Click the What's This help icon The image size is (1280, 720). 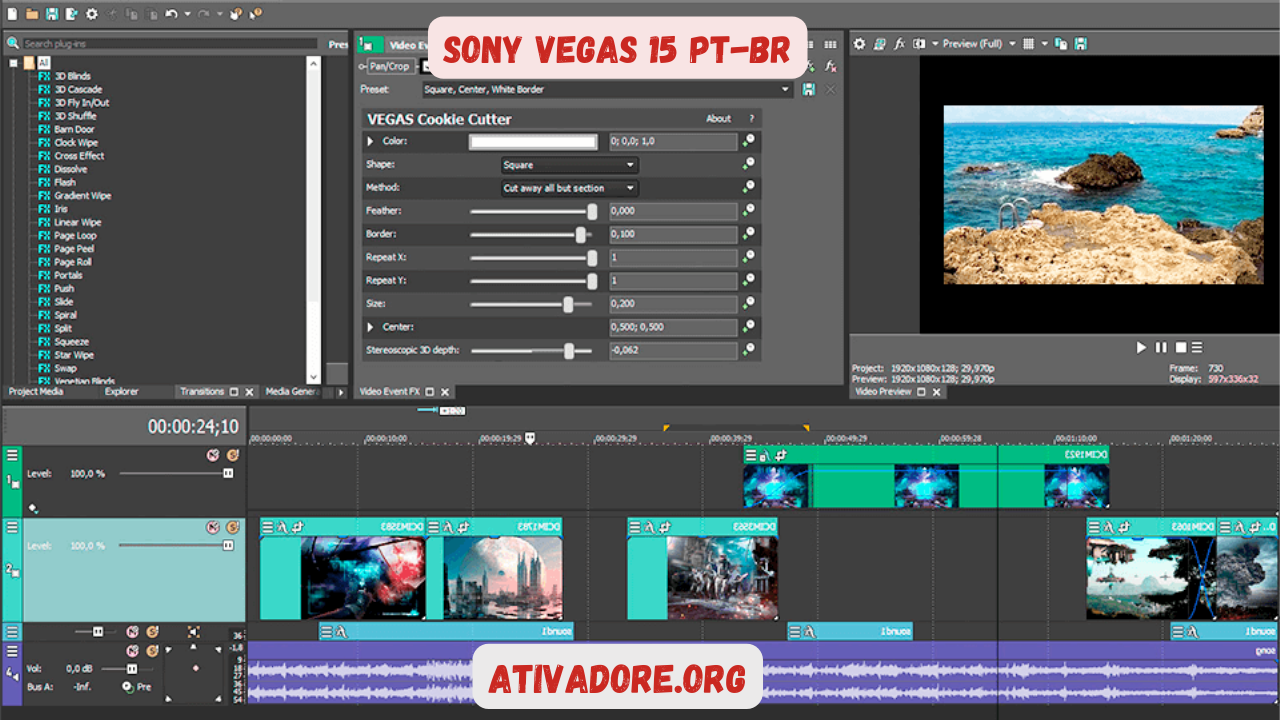pos(255,14)
